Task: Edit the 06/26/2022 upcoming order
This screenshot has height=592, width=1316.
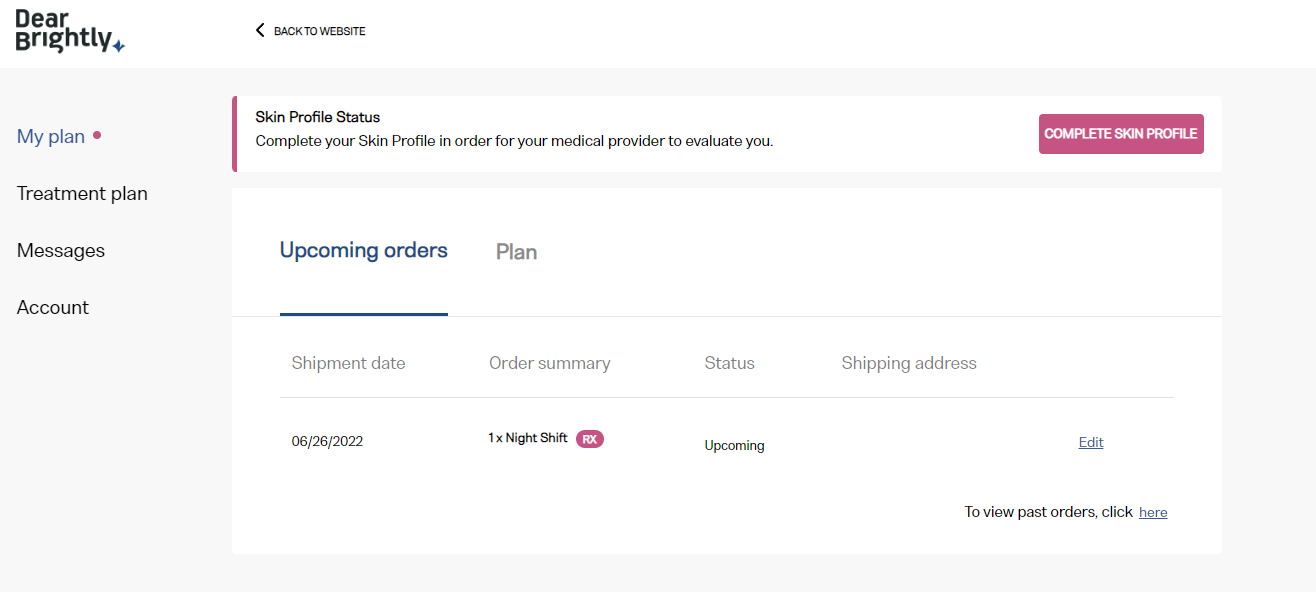Action: (x=1091, y=442)
